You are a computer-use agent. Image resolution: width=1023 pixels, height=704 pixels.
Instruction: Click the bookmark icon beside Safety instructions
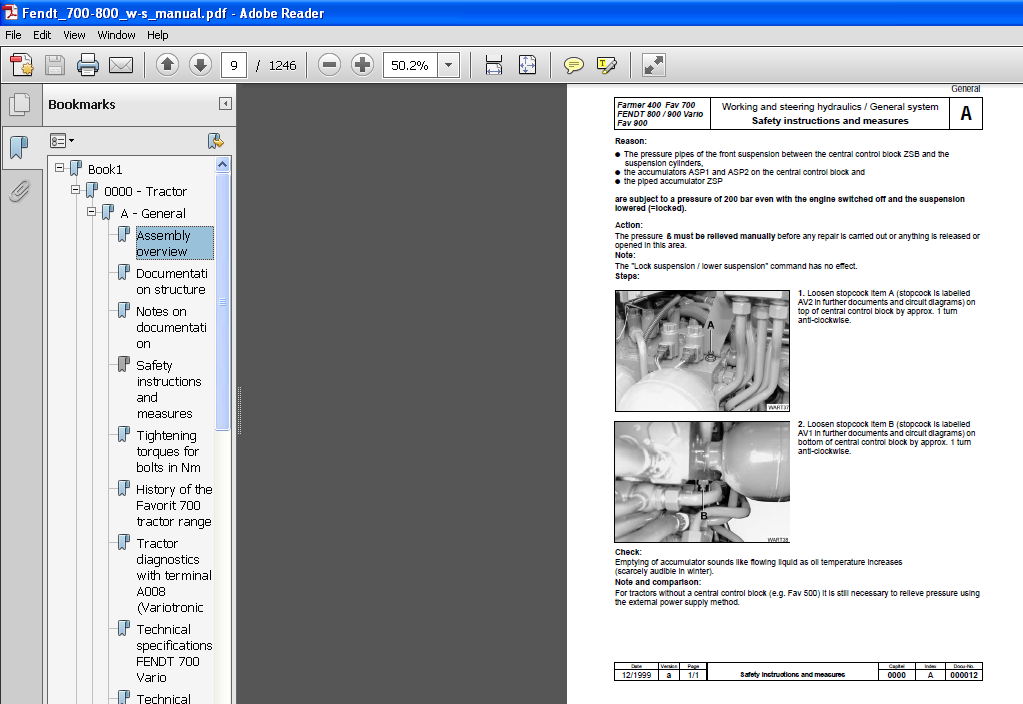click(x=123, y=364)
